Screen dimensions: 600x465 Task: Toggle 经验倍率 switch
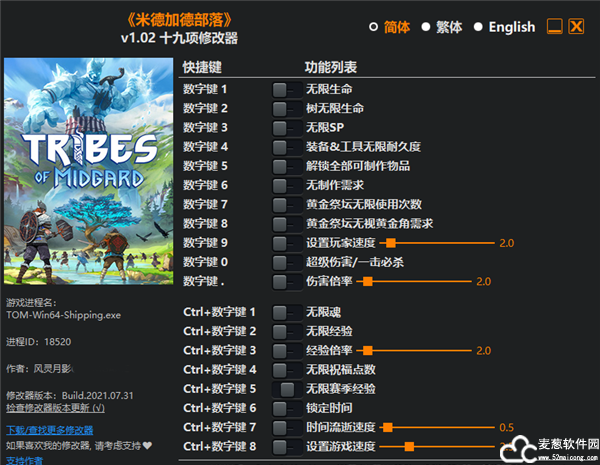287,351
